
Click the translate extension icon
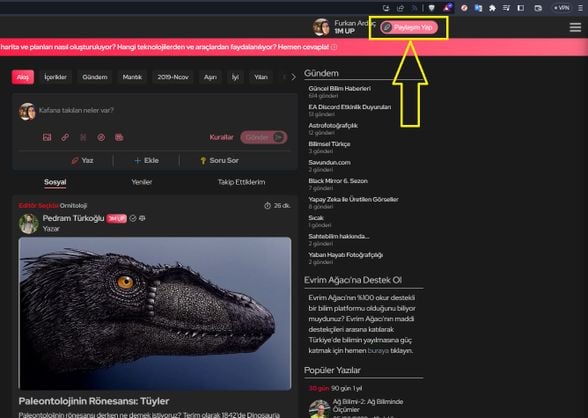pos(478,8)
